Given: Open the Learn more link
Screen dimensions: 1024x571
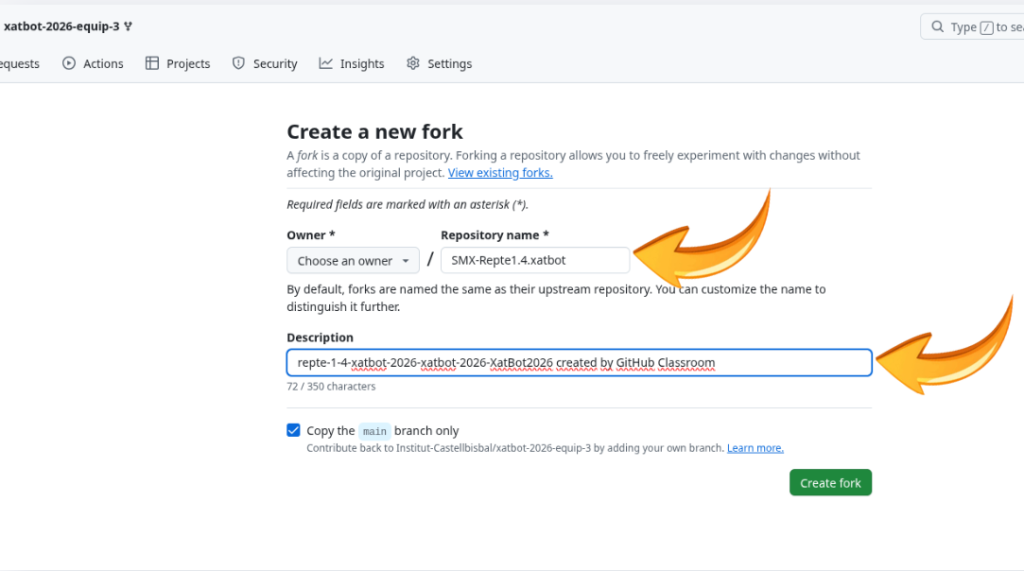Looking at the screenshot, I should tap(755, 448).
